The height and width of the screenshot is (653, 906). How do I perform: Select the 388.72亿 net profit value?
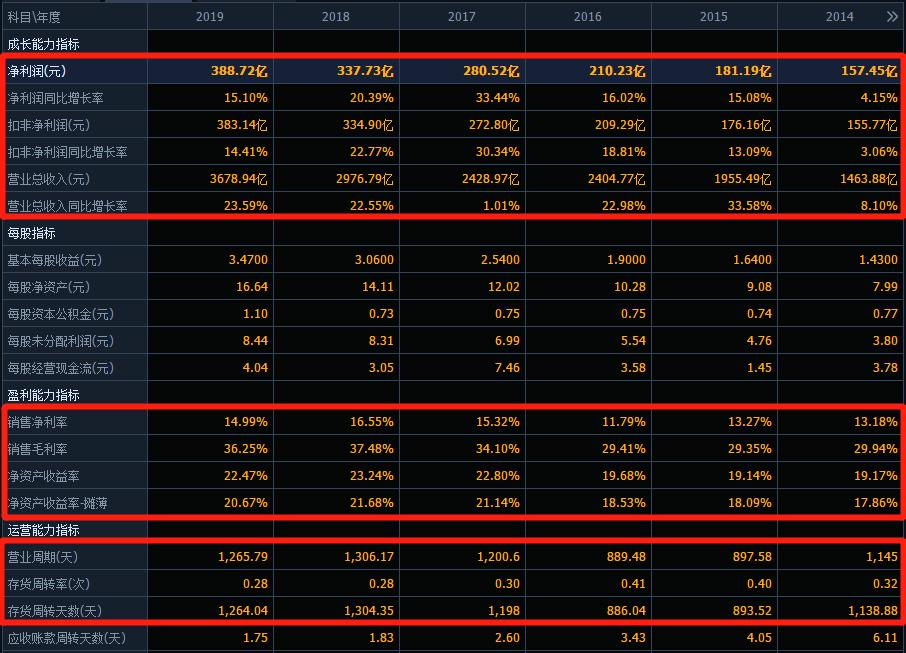[x=240, y=71]
